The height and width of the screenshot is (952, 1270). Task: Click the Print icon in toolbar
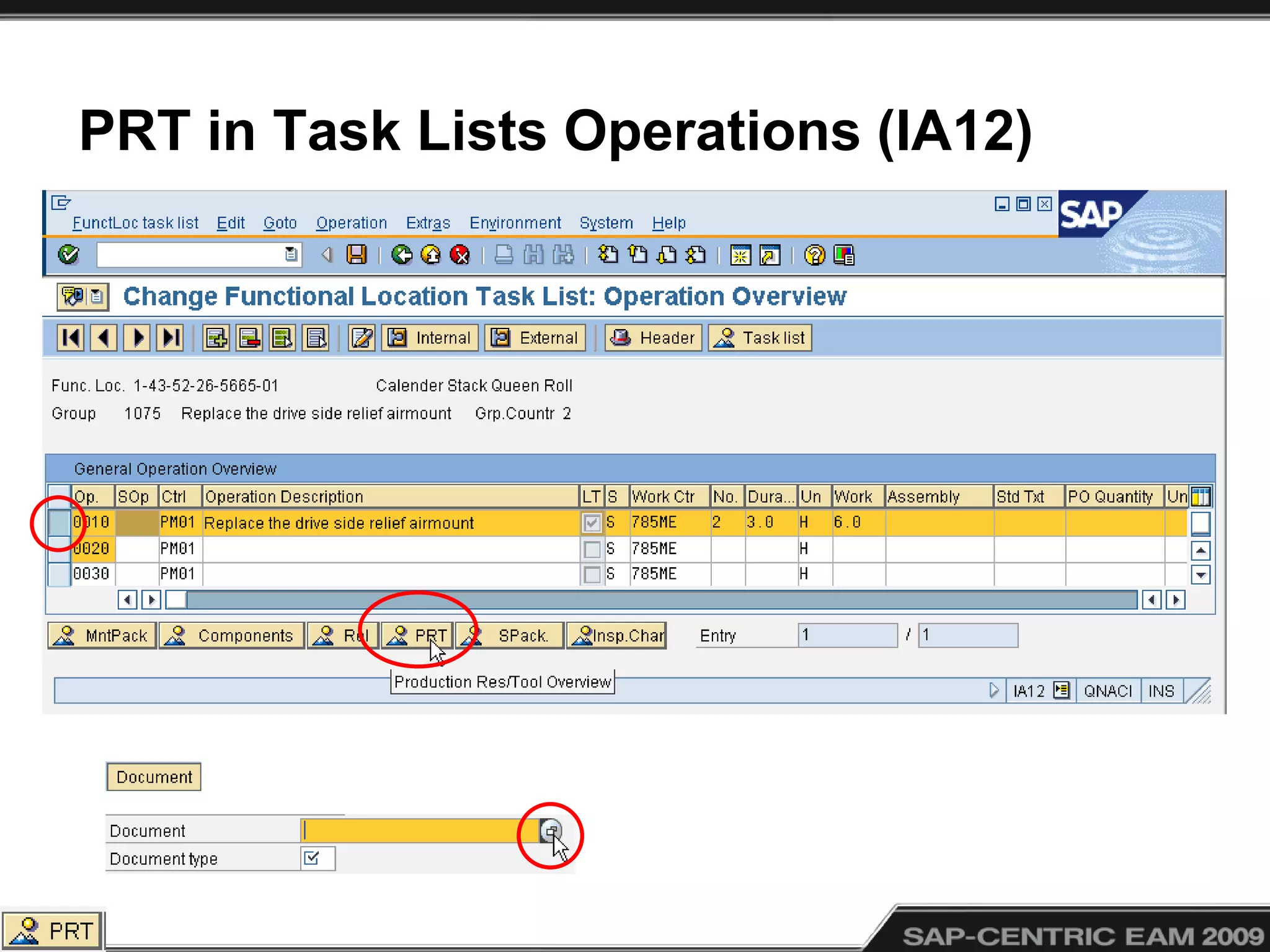pos(504,255)
